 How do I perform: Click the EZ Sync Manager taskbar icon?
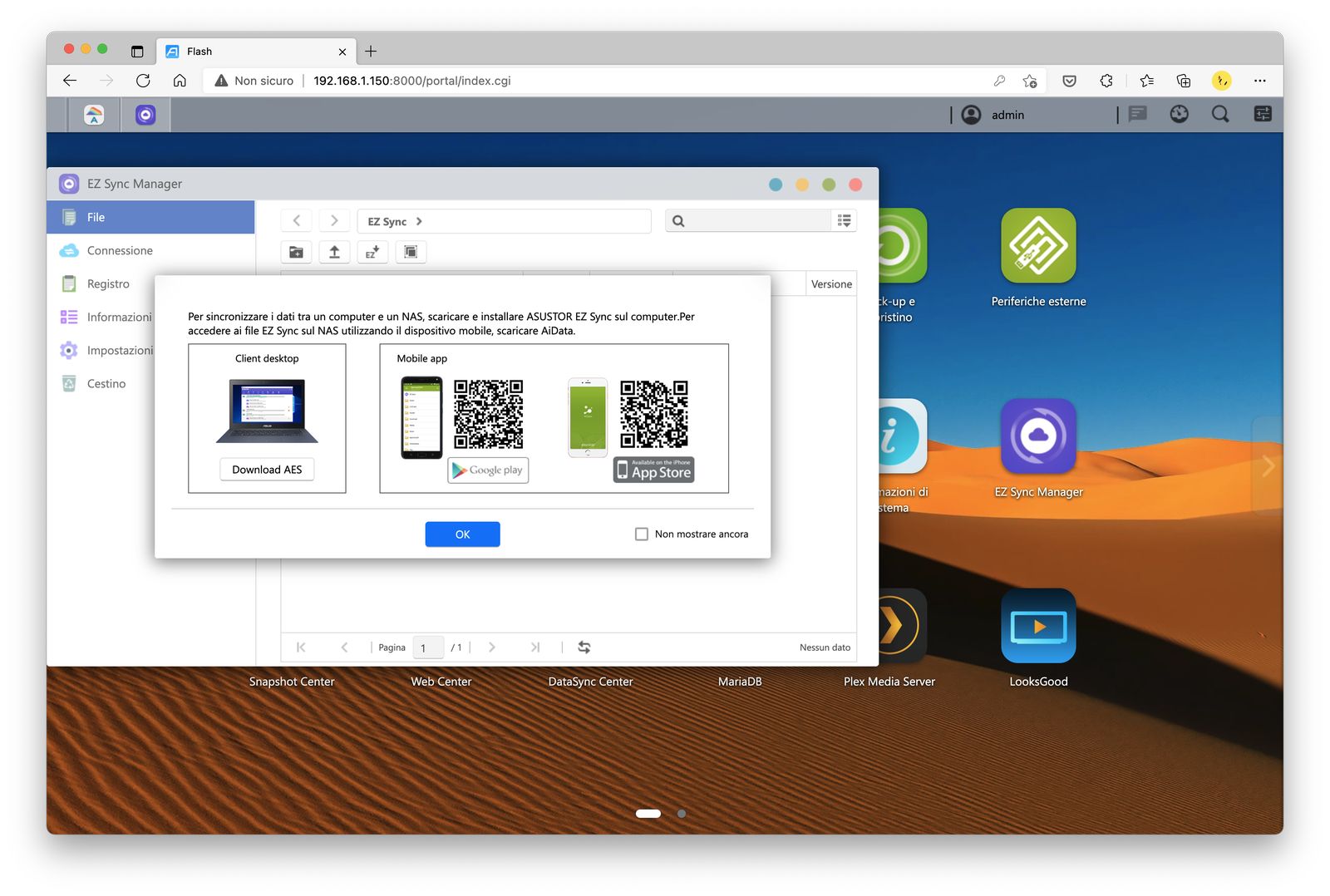click(x=145, y=115)
